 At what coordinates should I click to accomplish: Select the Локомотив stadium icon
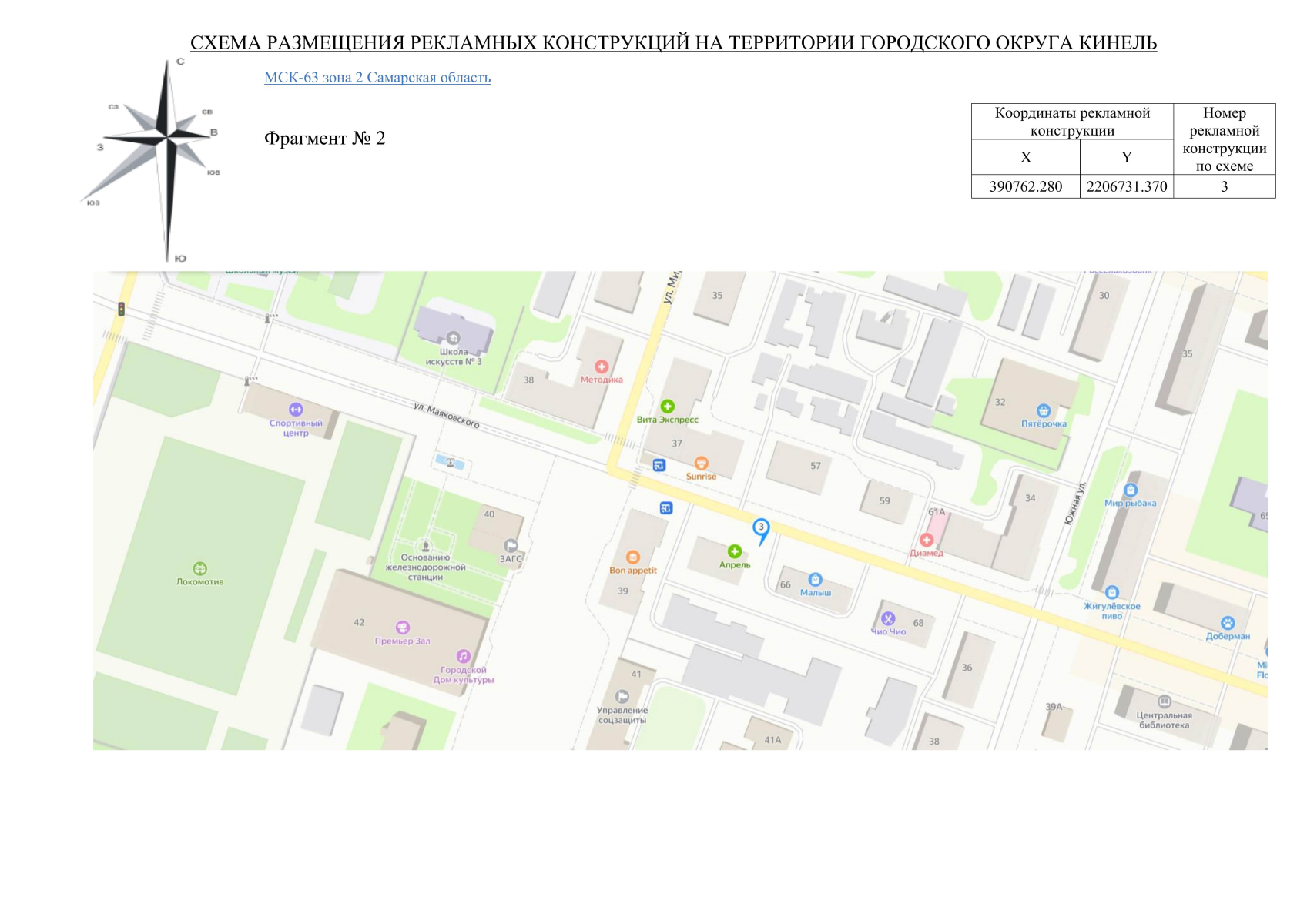(199, 569)
